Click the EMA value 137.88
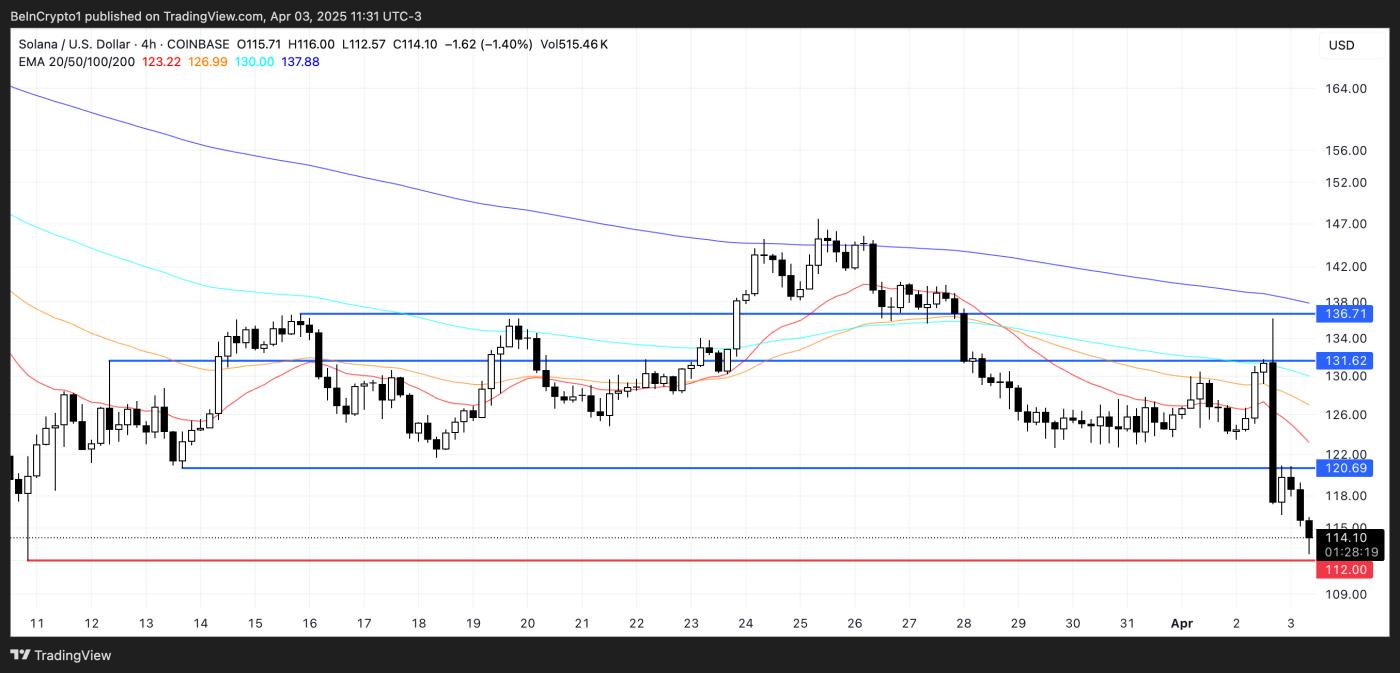This screenshot has height=673, width=1400. 300,62
